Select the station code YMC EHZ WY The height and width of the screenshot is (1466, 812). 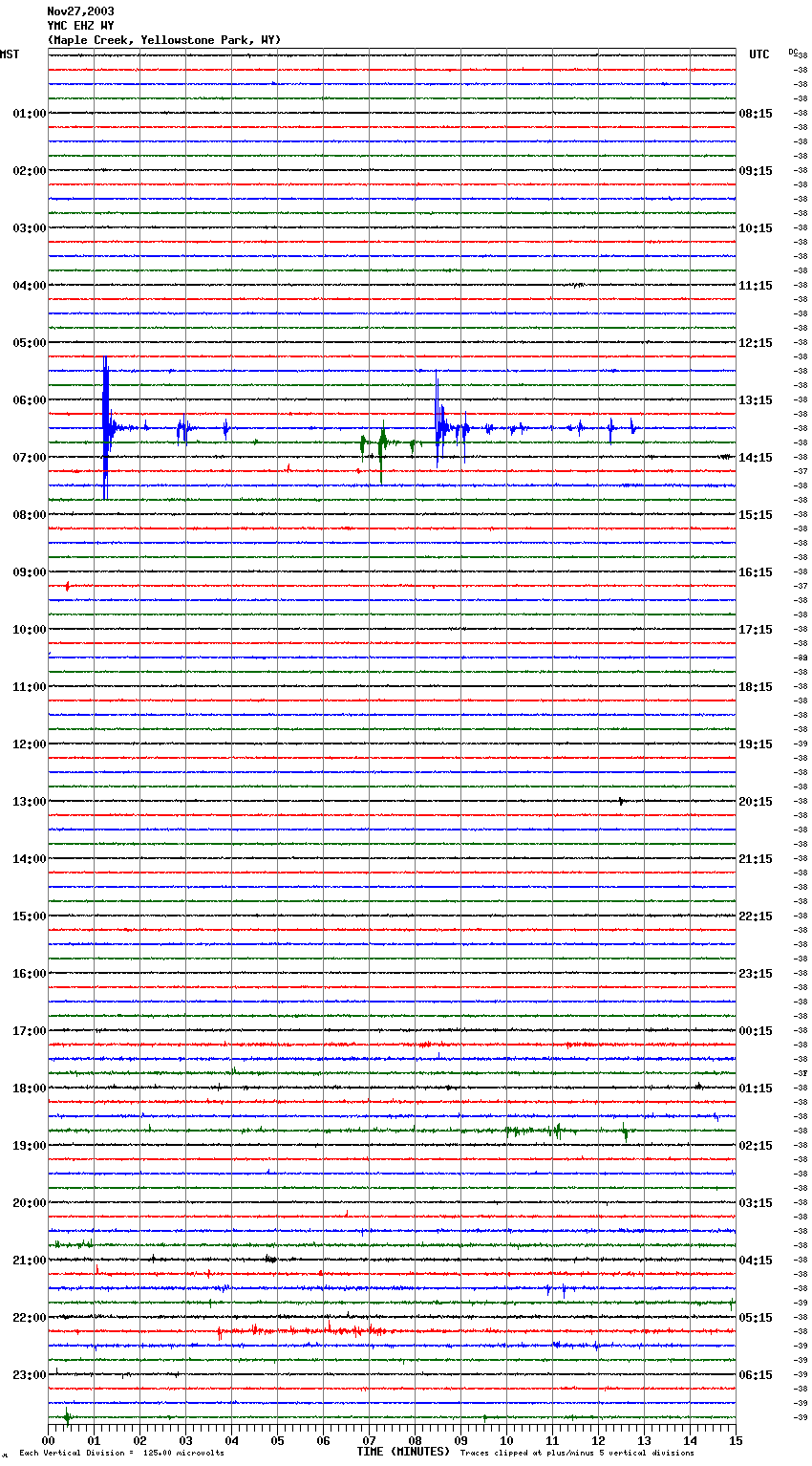(x=80, y=26)
